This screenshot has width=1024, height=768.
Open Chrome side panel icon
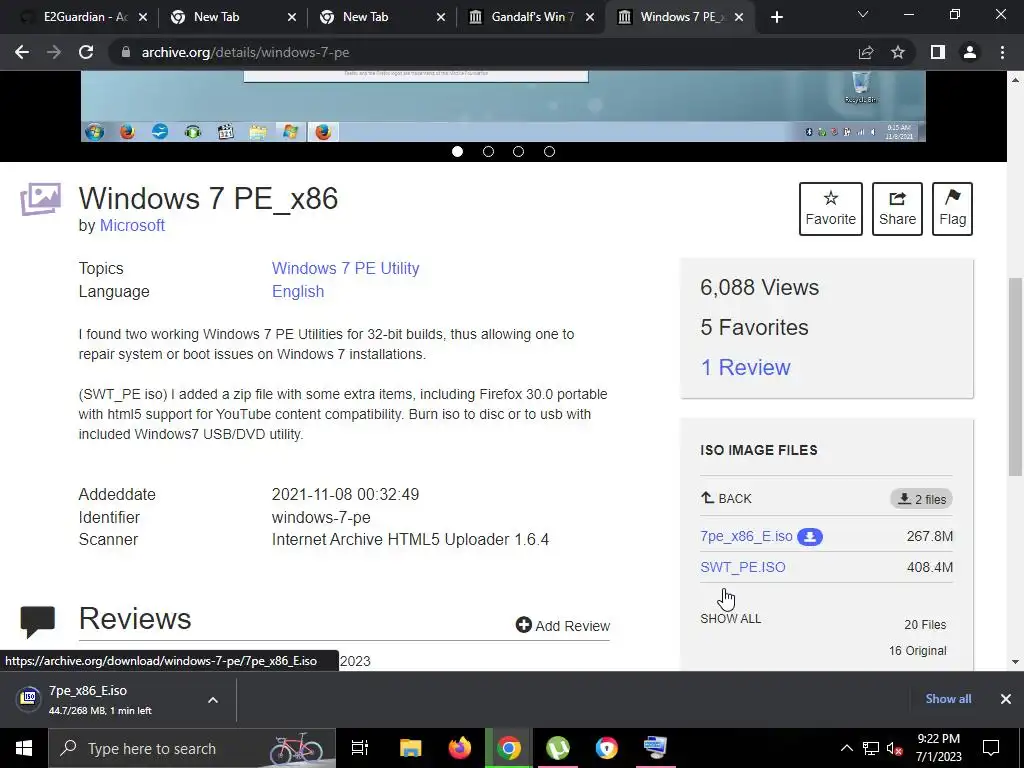pyautogui.click(x=938, y=52)
